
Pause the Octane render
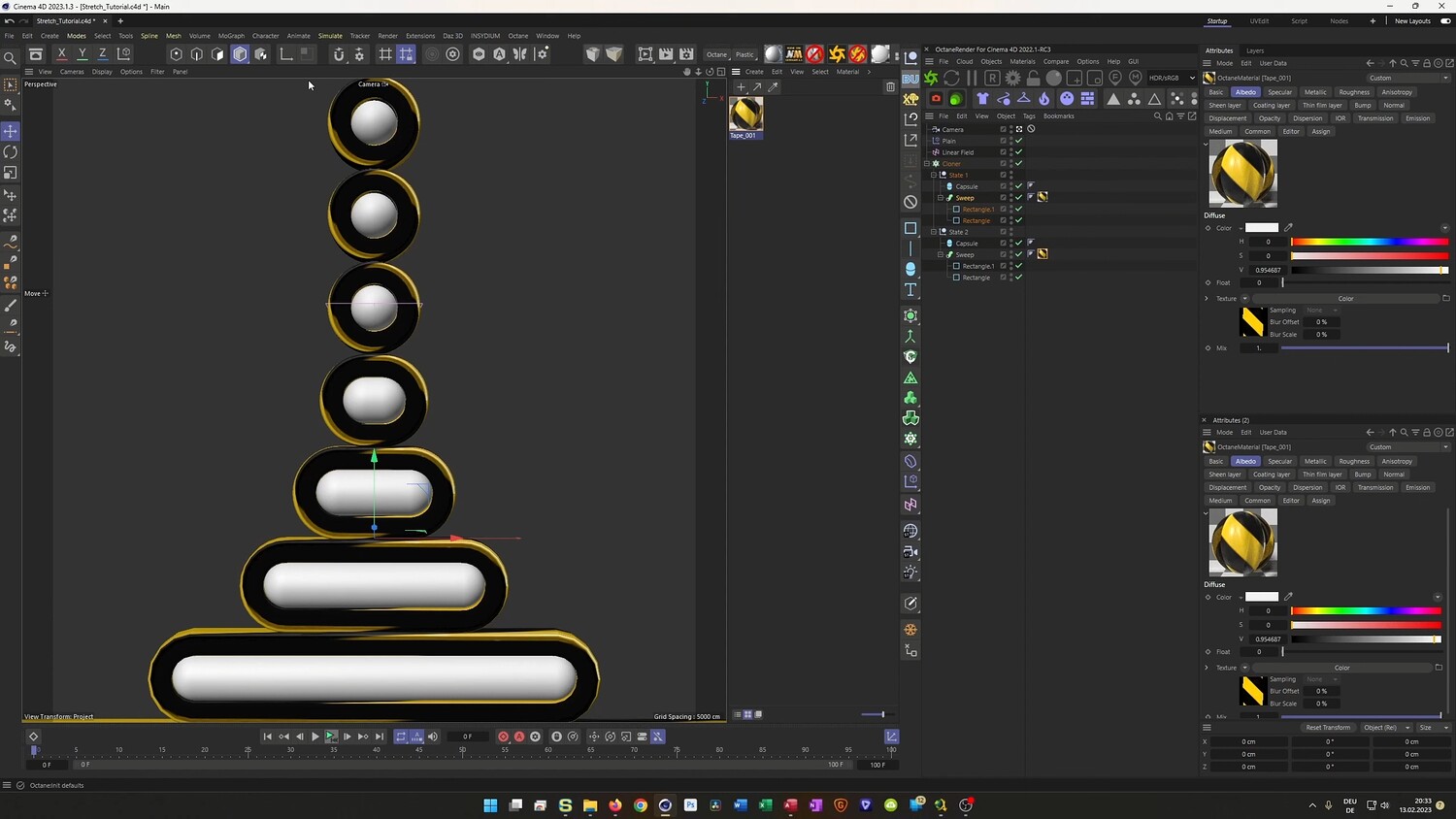click(x=972, y=78)
